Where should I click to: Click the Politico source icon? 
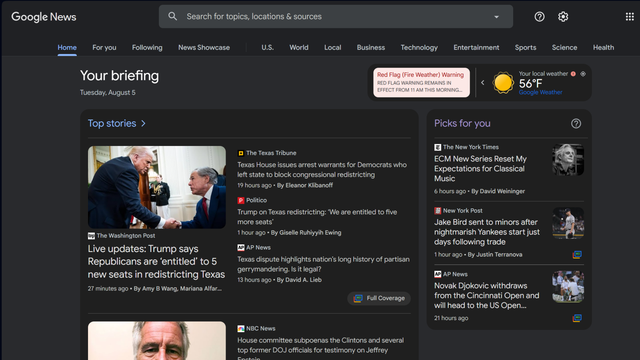coord(241,200)
